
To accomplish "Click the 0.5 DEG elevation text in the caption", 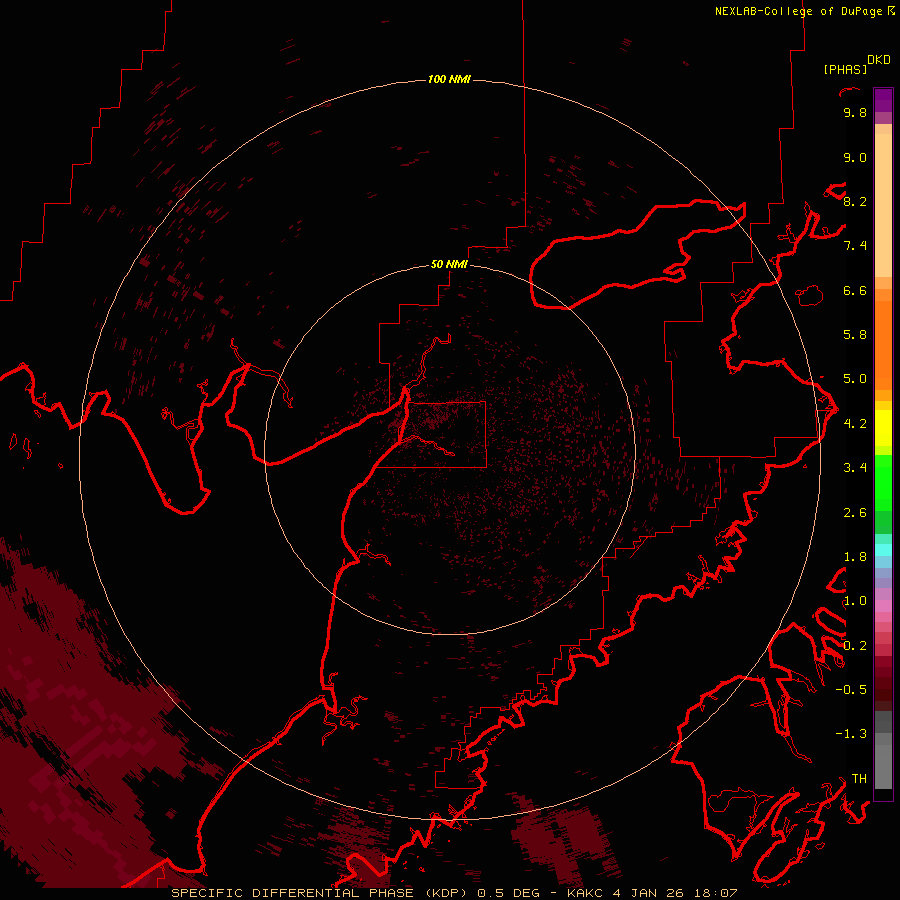I will pos(509,893).
